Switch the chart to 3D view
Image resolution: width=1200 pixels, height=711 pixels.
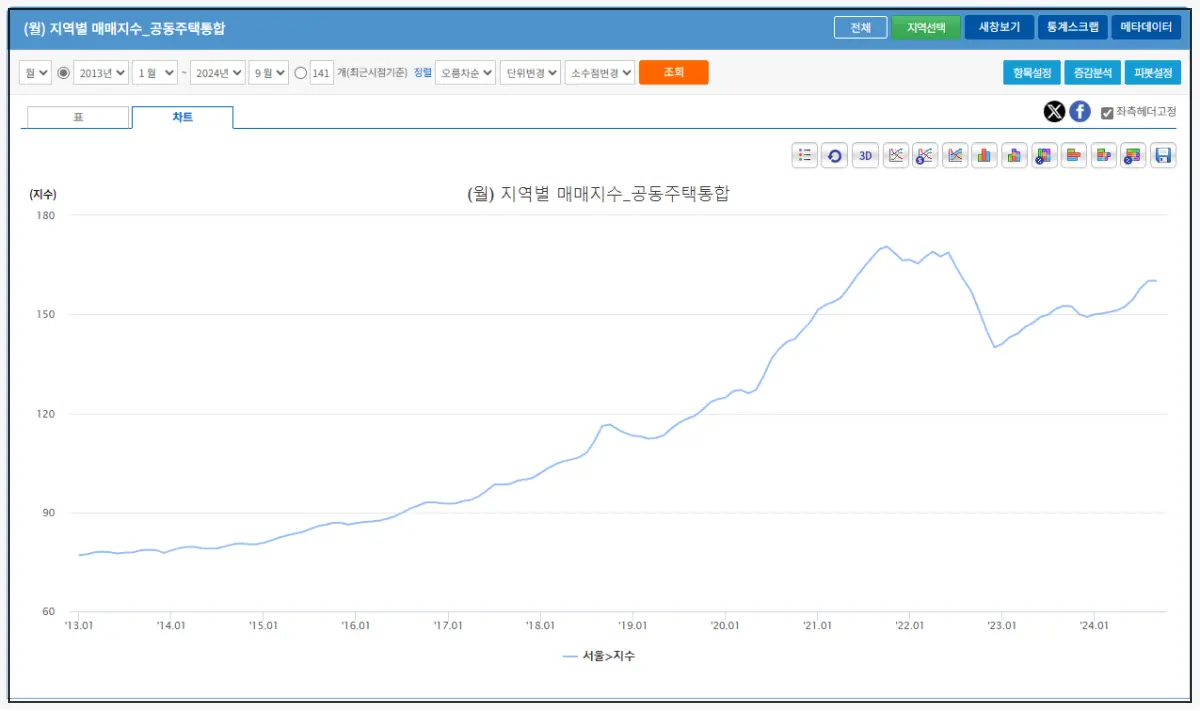(x=864, y=155)
